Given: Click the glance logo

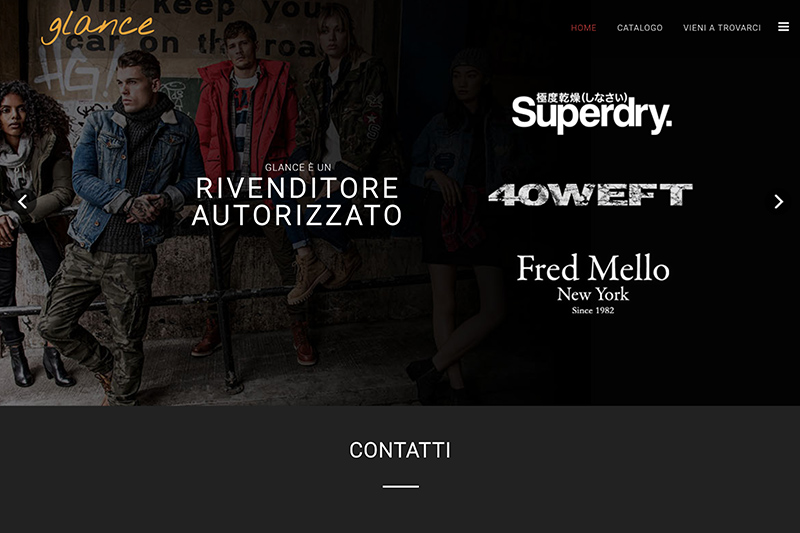Looking at the screenshot, I should (97, 28).
